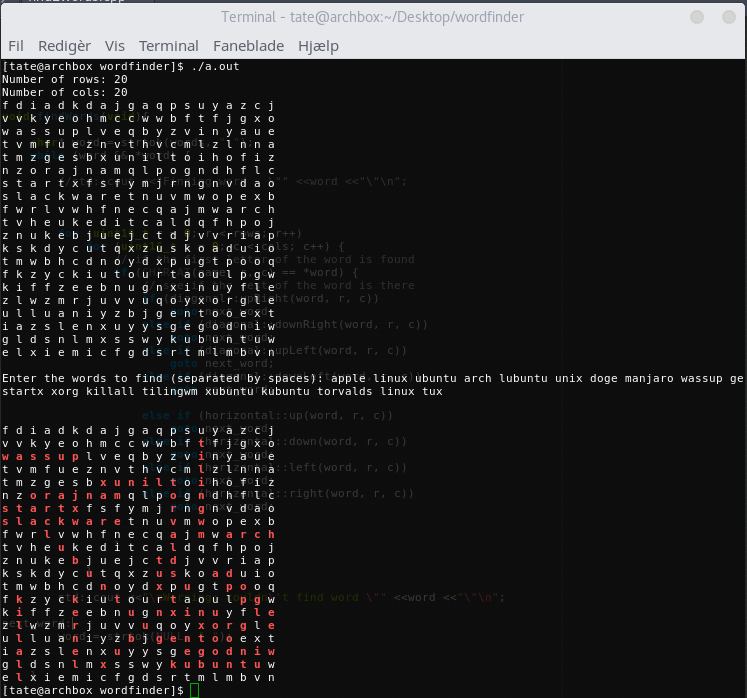
Task: Open the Terminal menu
Action: [169, 46]
